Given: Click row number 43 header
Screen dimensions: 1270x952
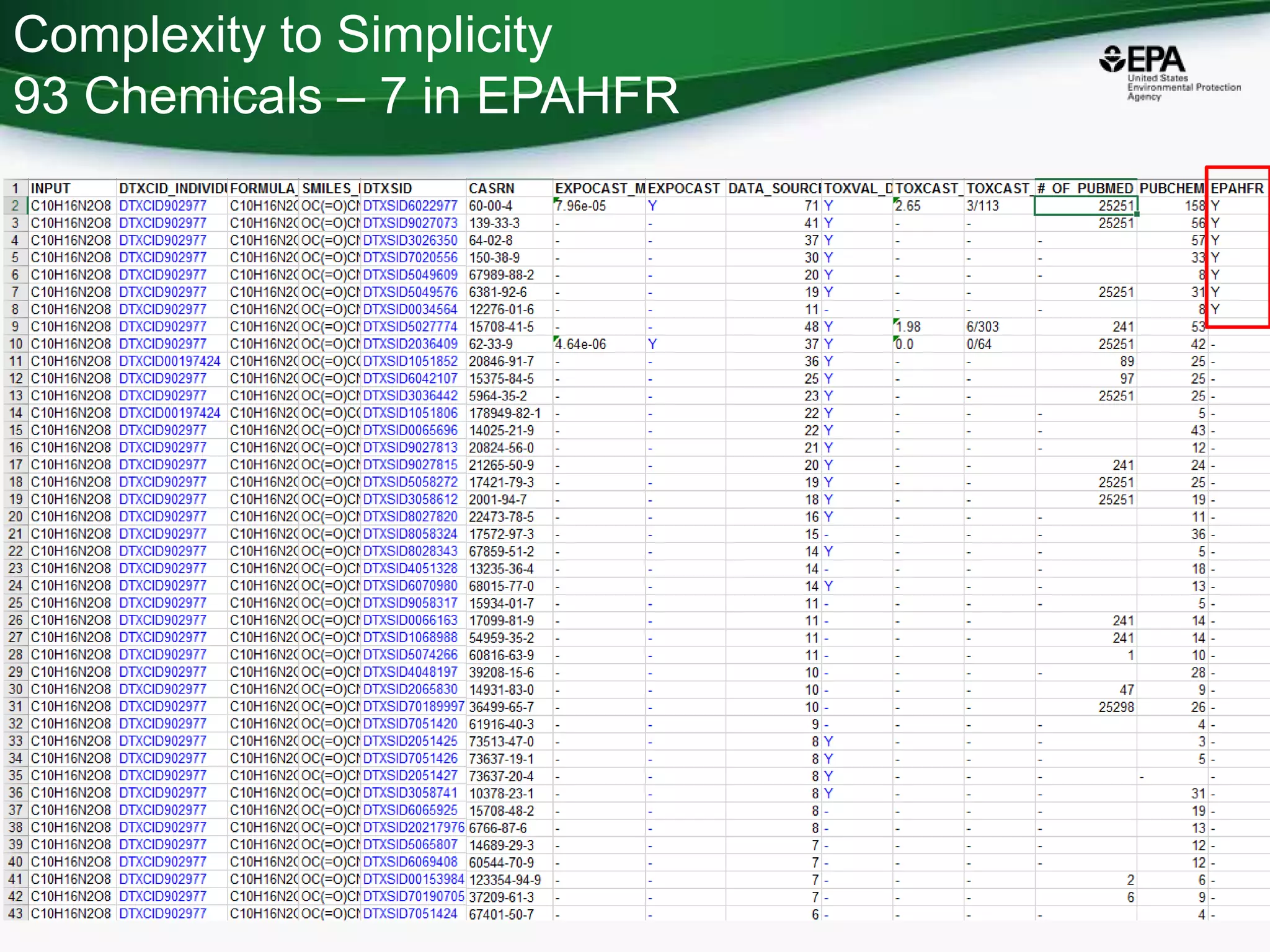Looking at the screenshot, I should [x=16, y=914].
